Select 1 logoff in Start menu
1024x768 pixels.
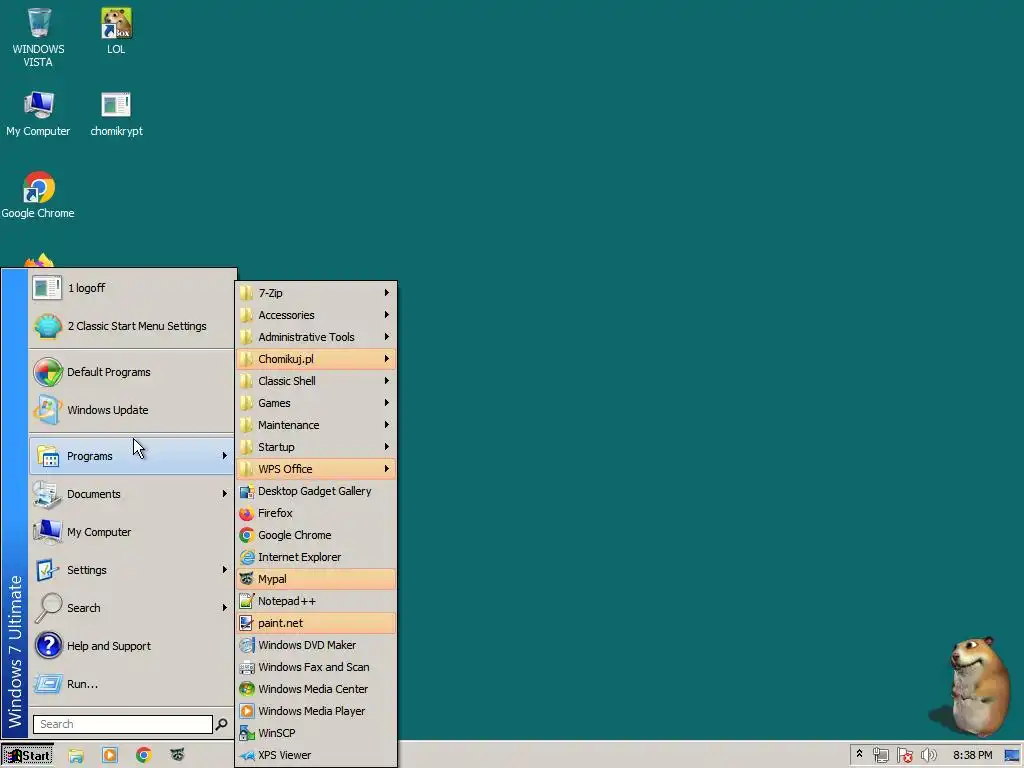point(131,288)
